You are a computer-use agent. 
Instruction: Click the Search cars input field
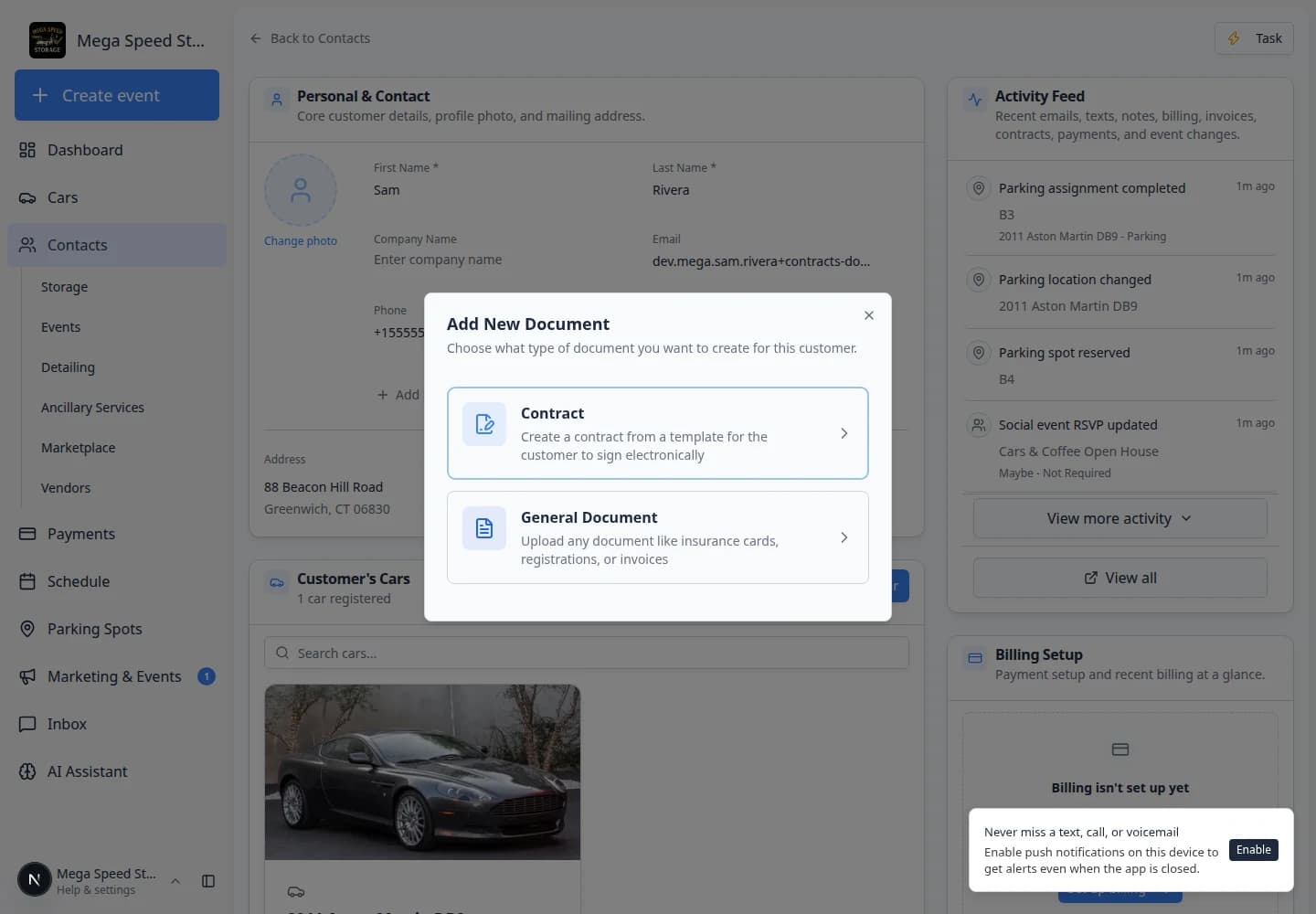tap(587, 654)
